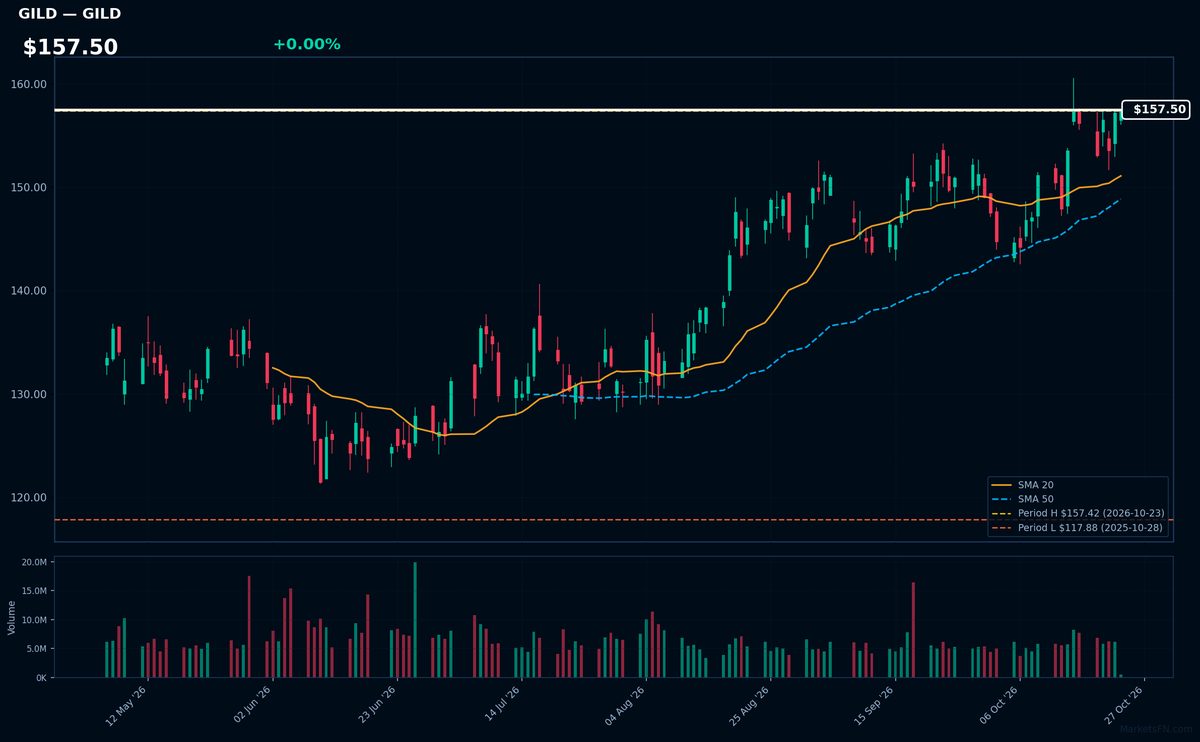This screenshot has width=1200, height=742.
Task: Click the 25 Aug '26 date label
Action: 750,704
